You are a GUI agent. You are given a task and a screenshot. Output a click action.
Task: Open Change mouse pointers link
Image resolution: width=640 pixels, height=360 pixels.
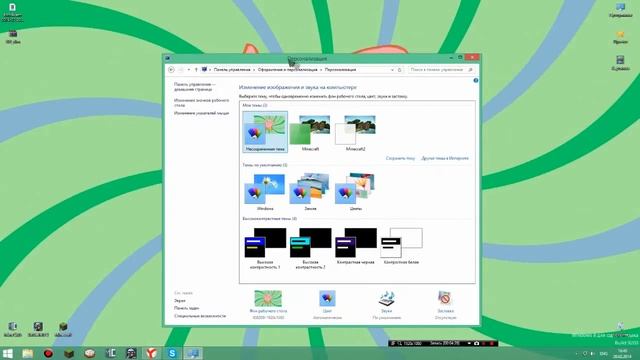click(202, 113)
